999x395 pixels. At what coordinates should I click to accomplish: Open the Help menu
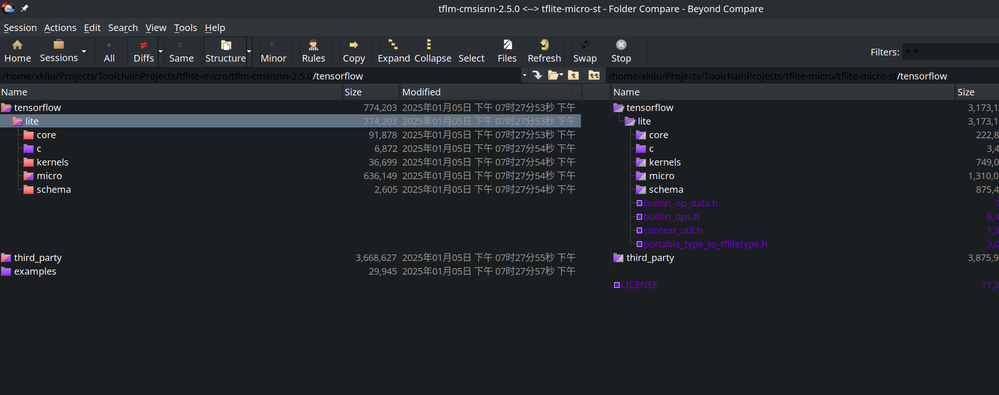tap(215, 27)
